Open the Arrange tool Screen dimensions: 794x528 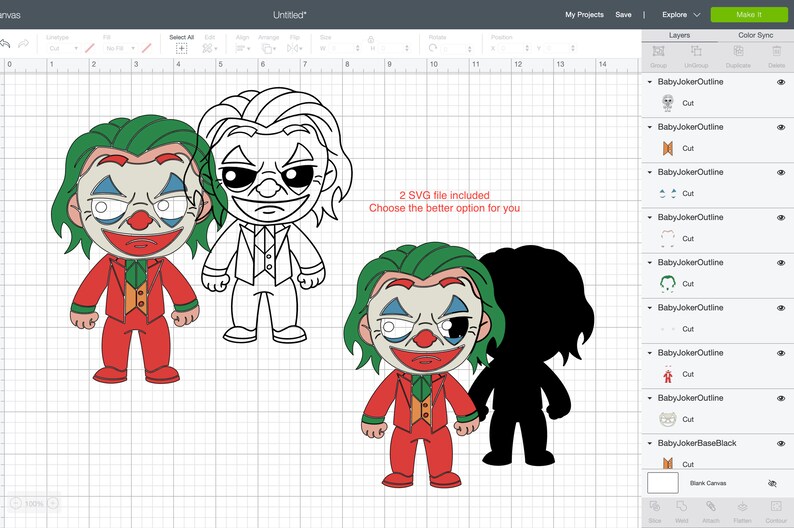click(268, 48)
